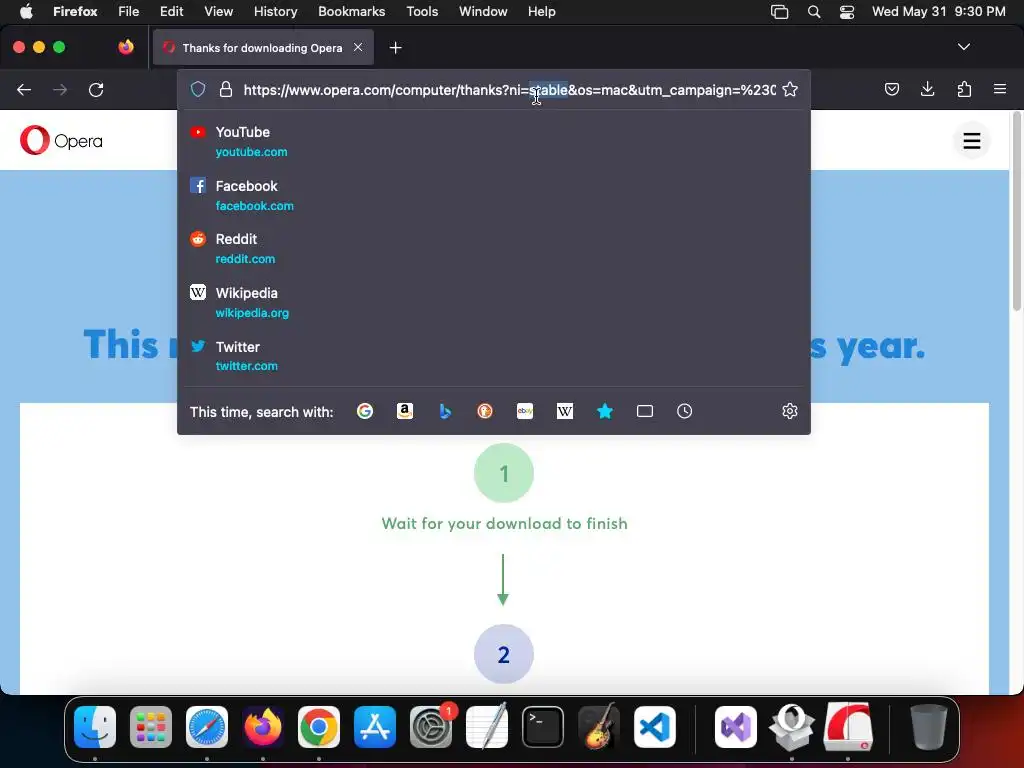Image resolution: width=1024 pixels, height=768 pixels.
Task: Search open tabs icon
Action: [x=645, y=411]
